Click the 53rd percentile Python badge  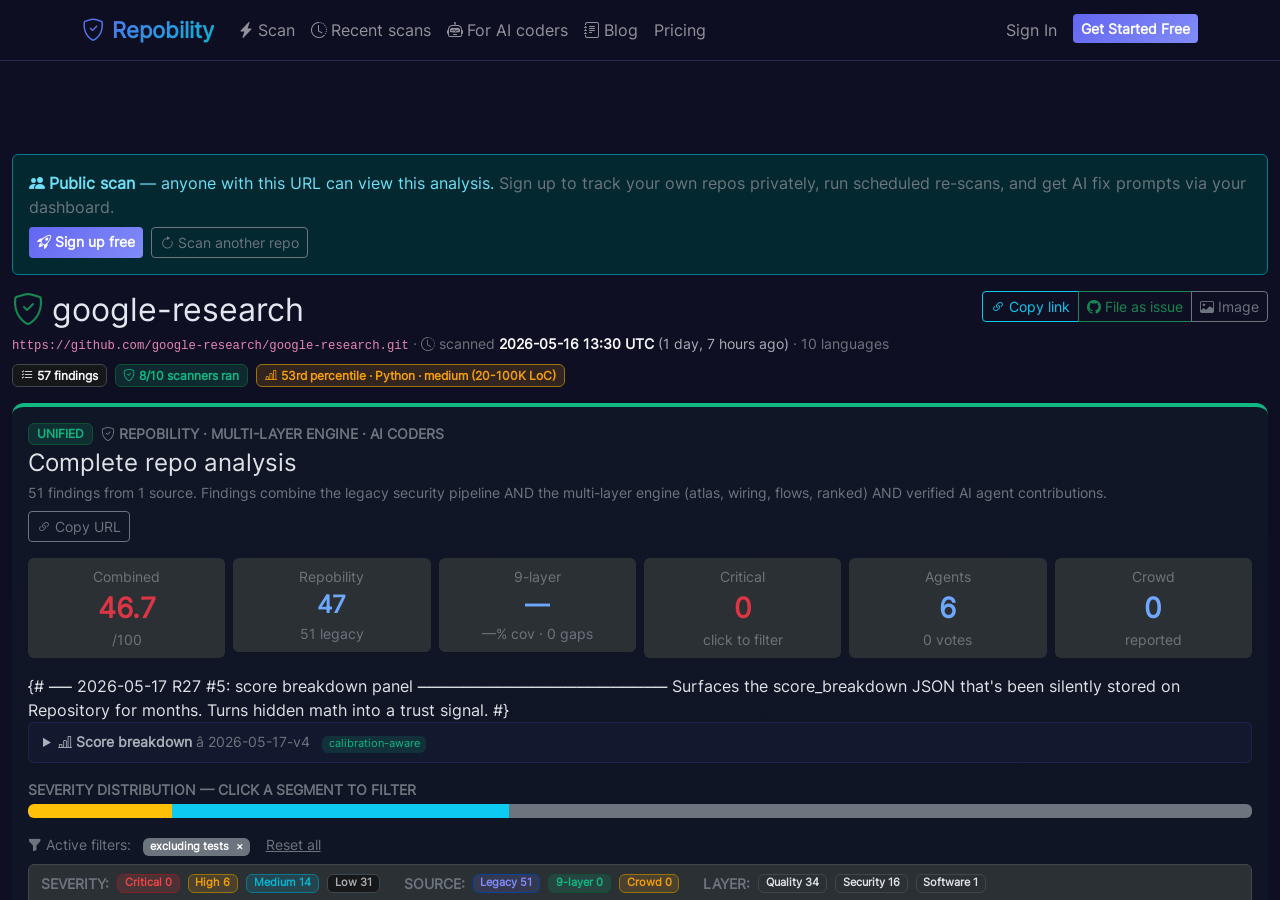[x=410, y=376]
